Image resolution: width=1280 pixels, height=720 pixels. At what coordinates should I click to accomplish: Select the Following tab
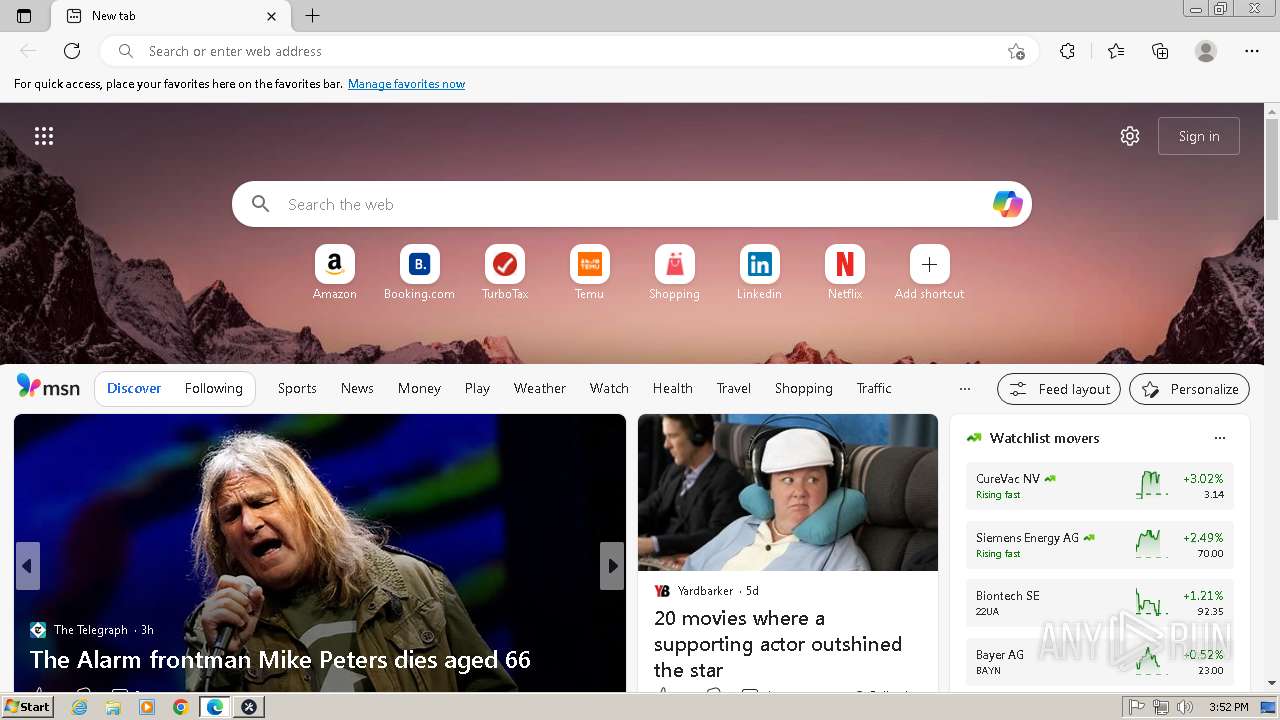tap(214, 388)
